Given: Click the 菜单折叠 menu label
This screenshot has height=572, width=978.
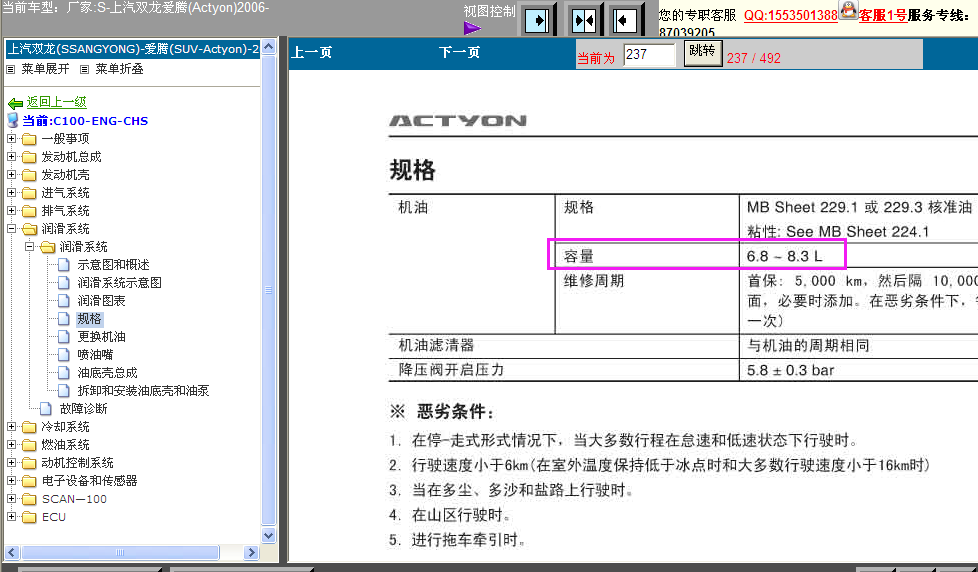Looking at the screenshot, I should tap(119, 69).
